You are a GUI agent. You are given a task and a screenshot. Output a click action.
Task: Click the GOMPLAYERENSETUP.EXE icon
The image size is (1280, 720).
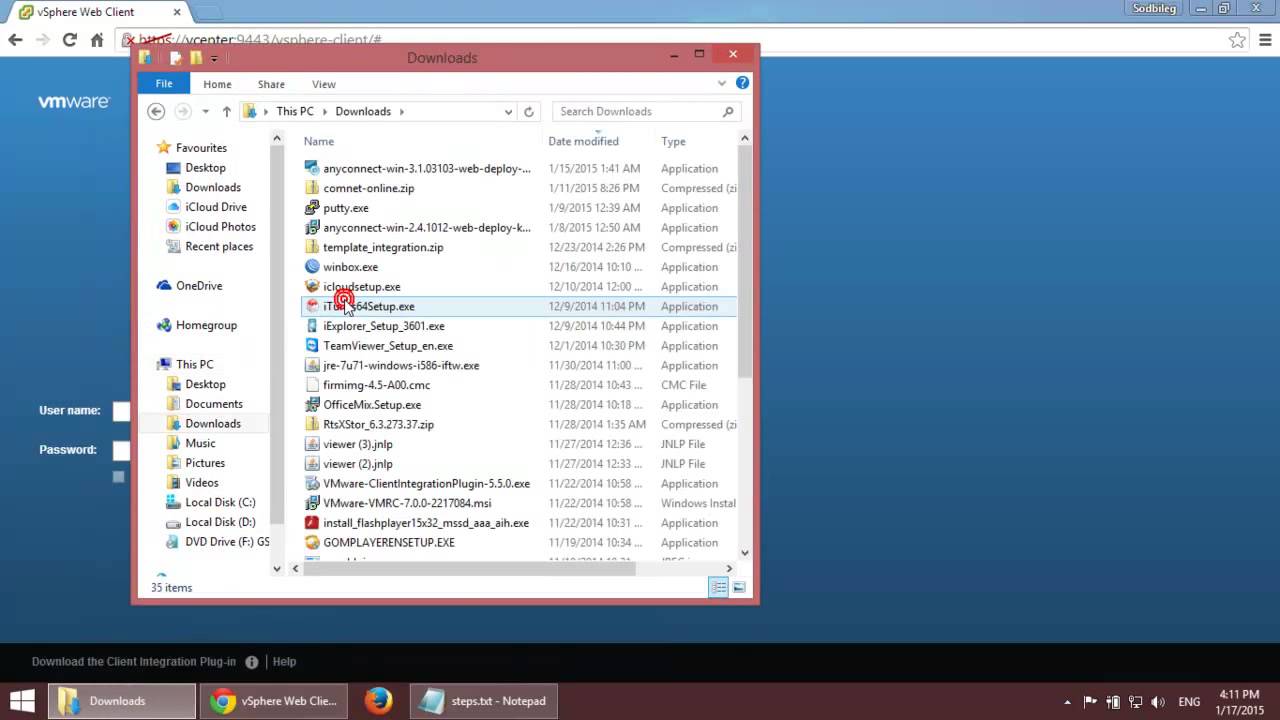point(312,542)
